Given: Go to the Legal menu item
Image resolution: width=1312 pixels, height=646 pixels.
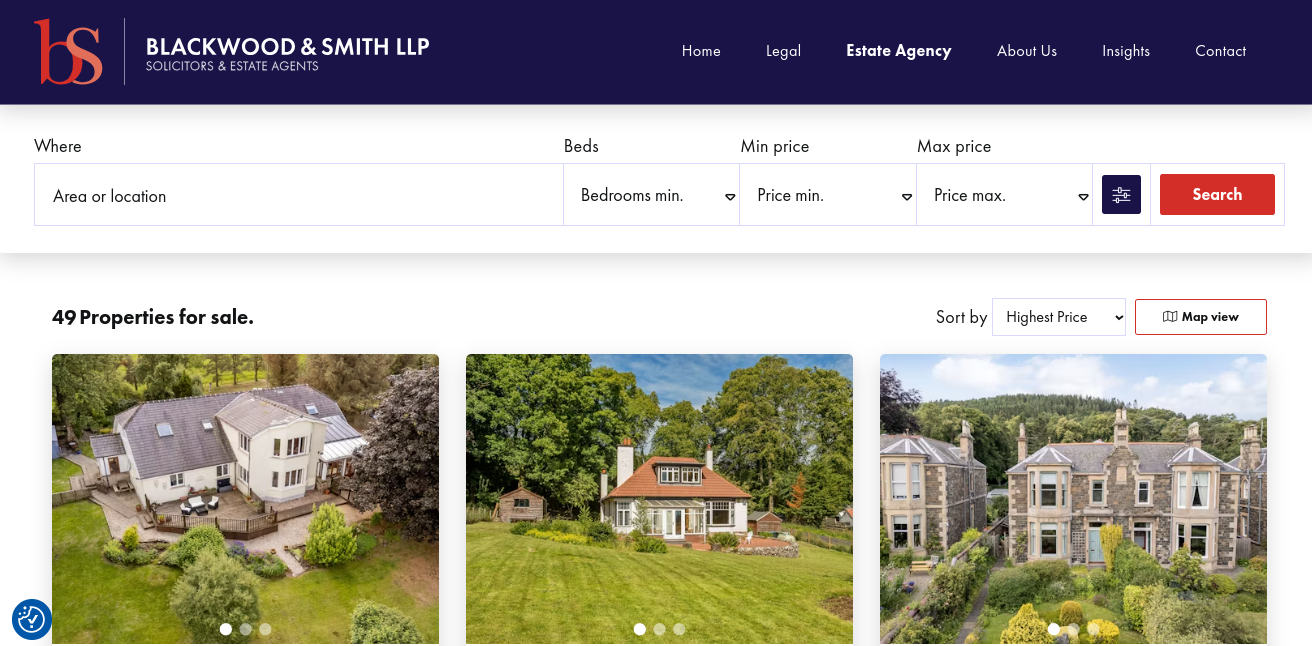Looking at the screenshot, I should pyautogui.click(x=783, y=51).
